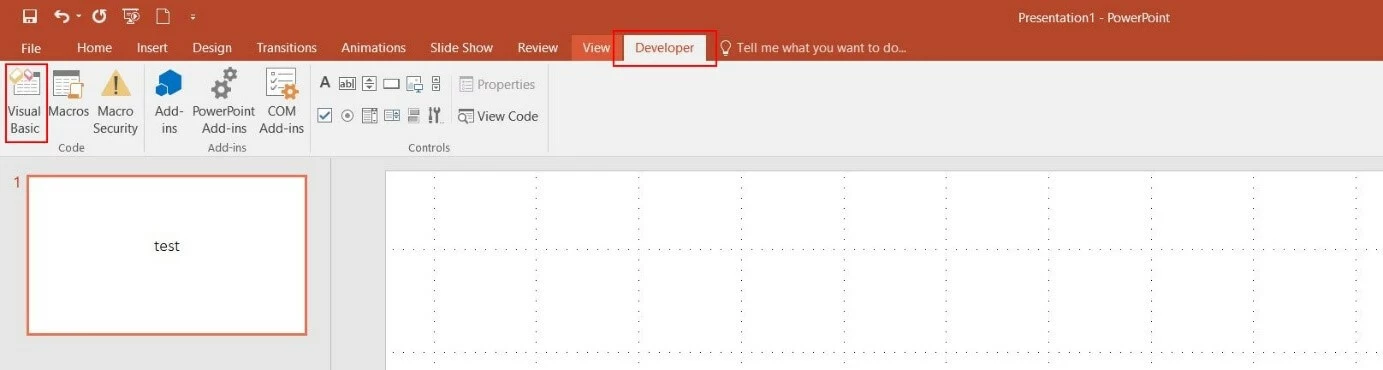Insert a Check Box control
The height and width of the screenshot is (370, 1383).
click(324, 116)
